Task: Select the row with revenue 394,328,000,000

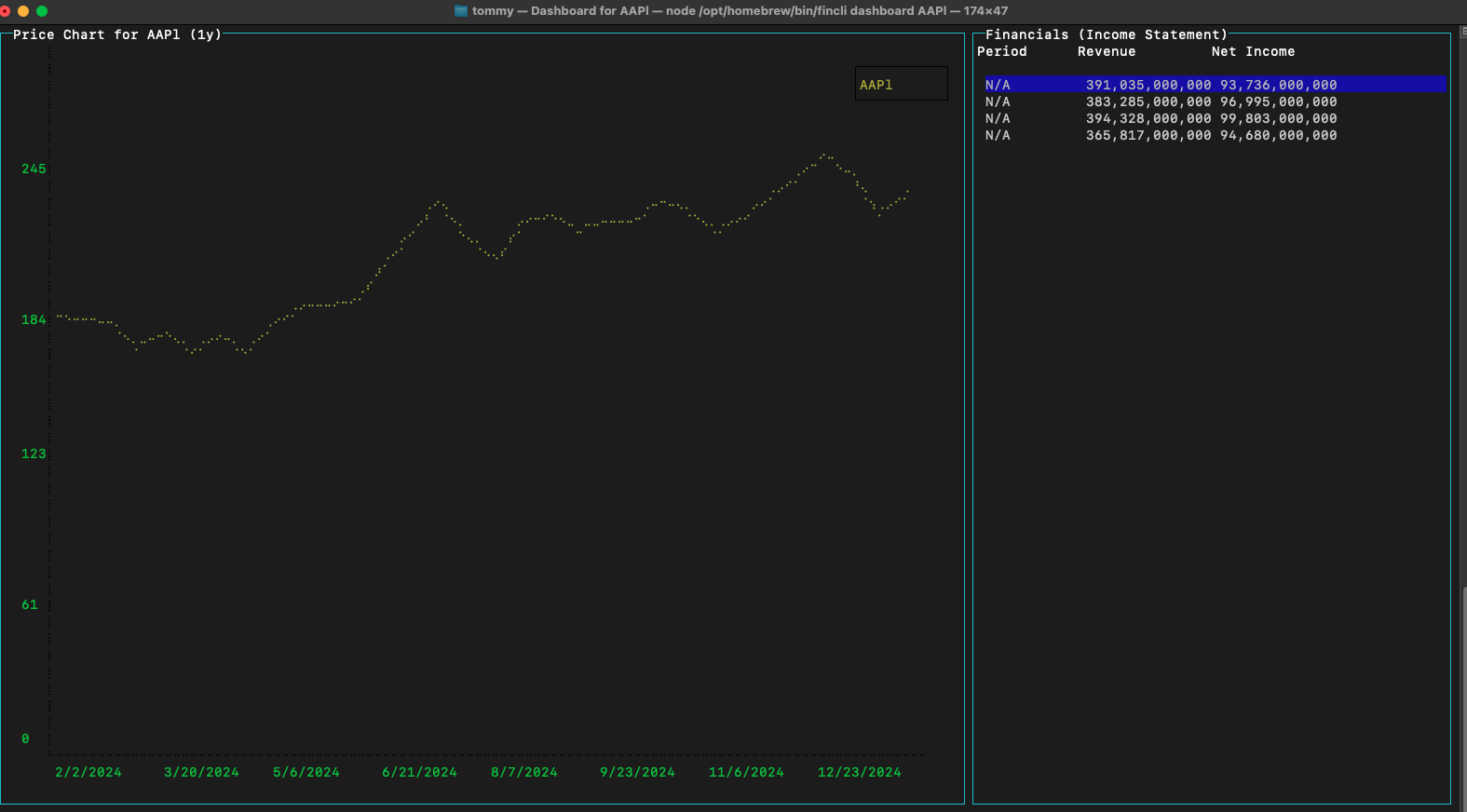Action: click(1216, 118)
